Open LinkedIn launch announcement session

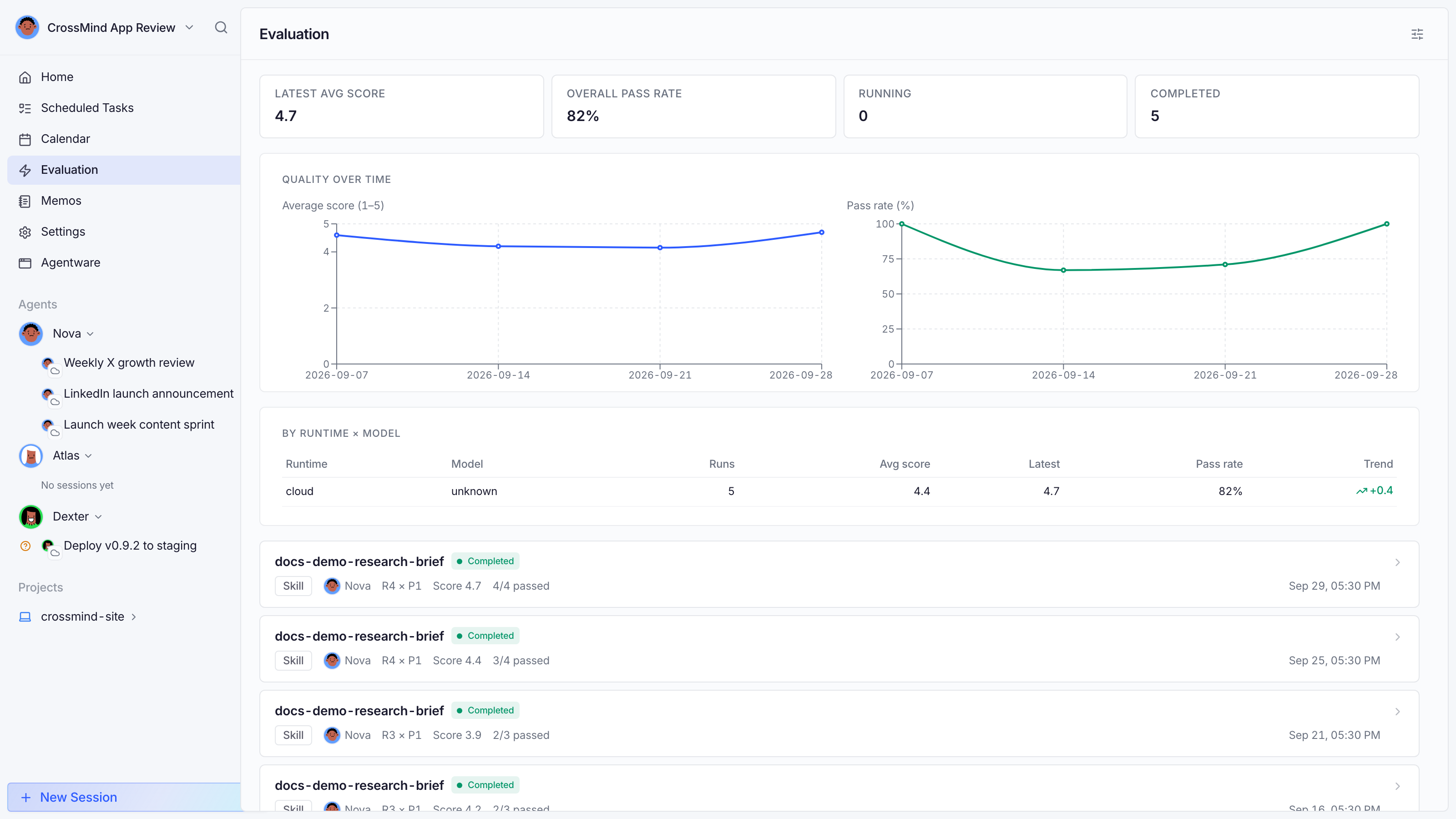pyautogui.click(x=148, y=394)
